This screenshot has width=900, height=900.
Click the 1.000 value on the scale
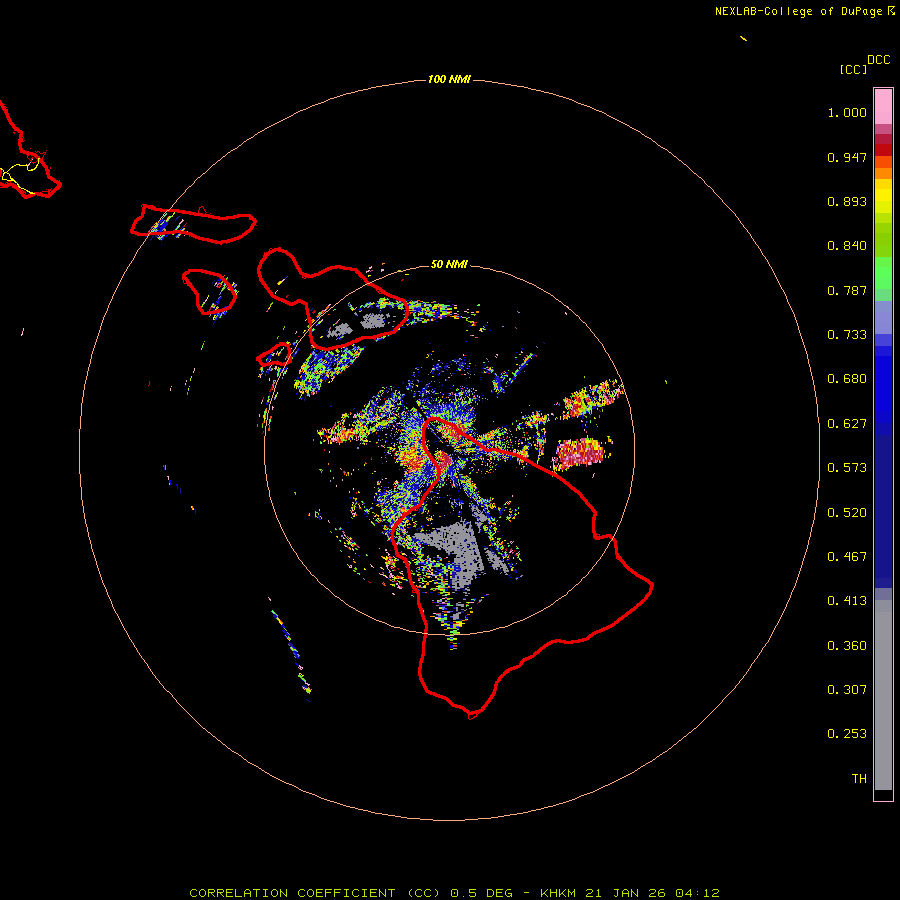[847, 112]
